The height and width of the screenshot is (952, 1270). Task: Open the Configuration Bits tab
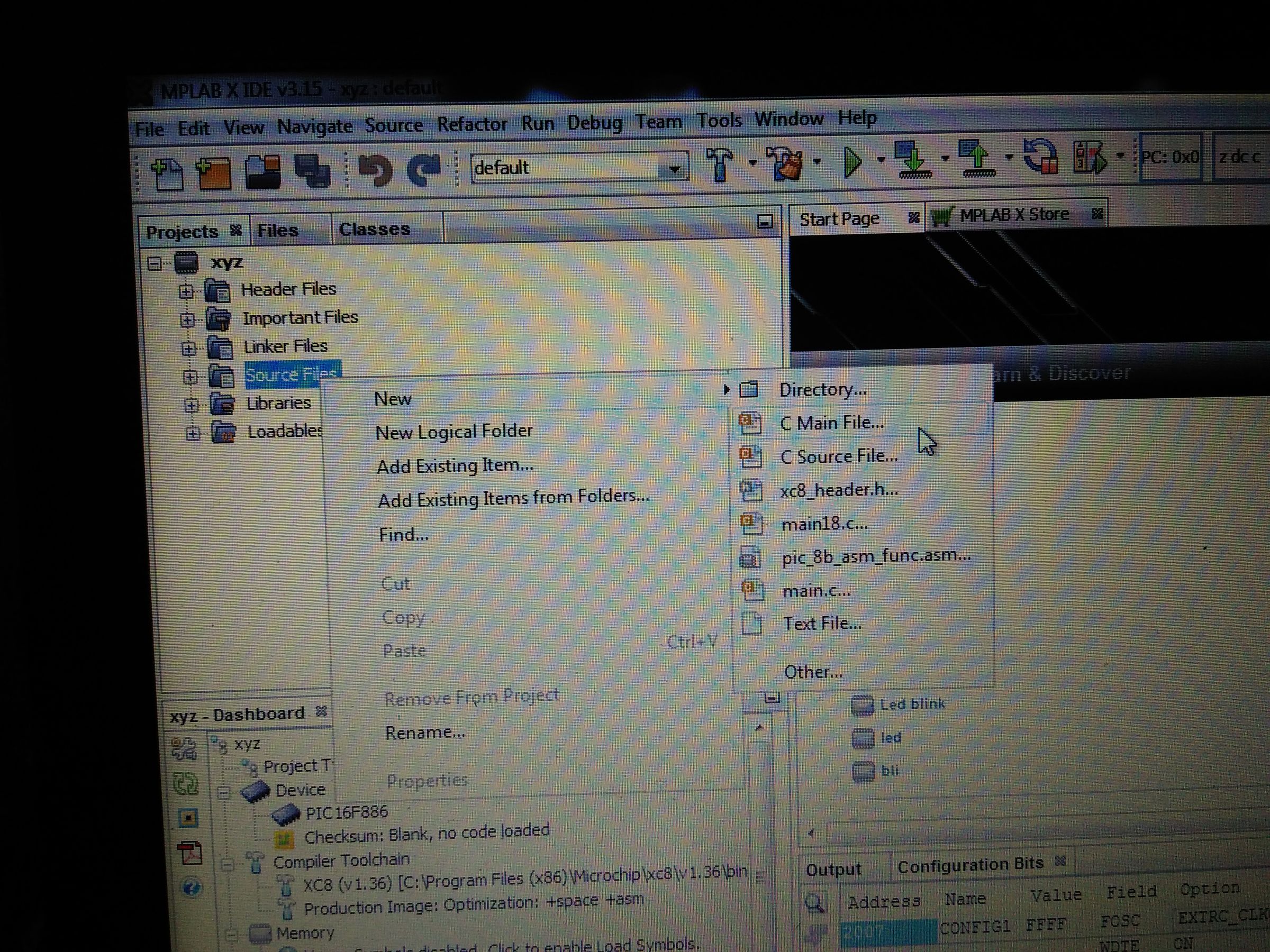click(970, 865)
